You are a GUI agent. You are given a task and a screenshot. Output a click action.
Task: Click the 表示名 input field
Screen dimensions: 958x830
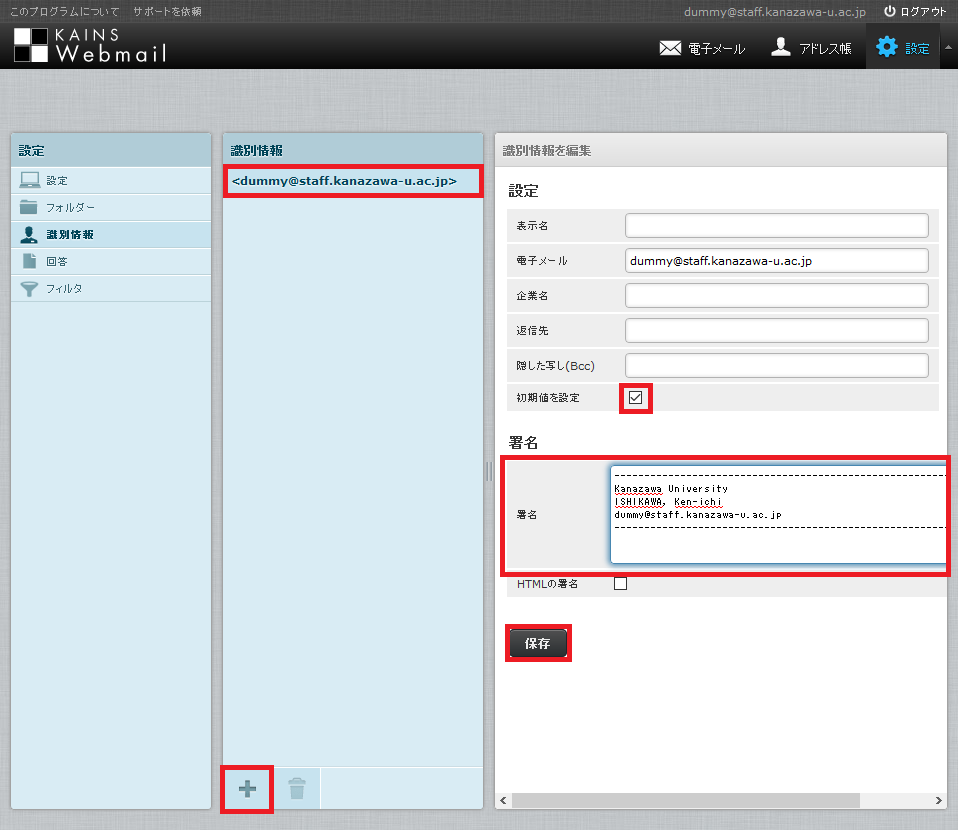776,226
